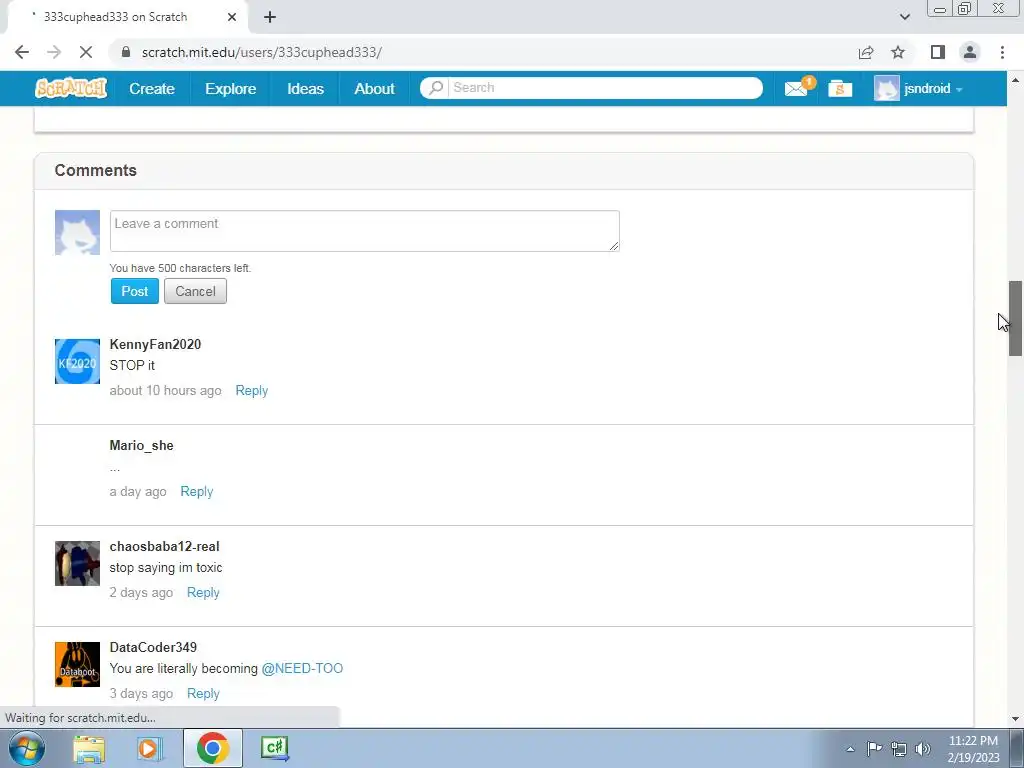Click the Cancel comment button
The image size is (1024, 768).
[195, 291]
